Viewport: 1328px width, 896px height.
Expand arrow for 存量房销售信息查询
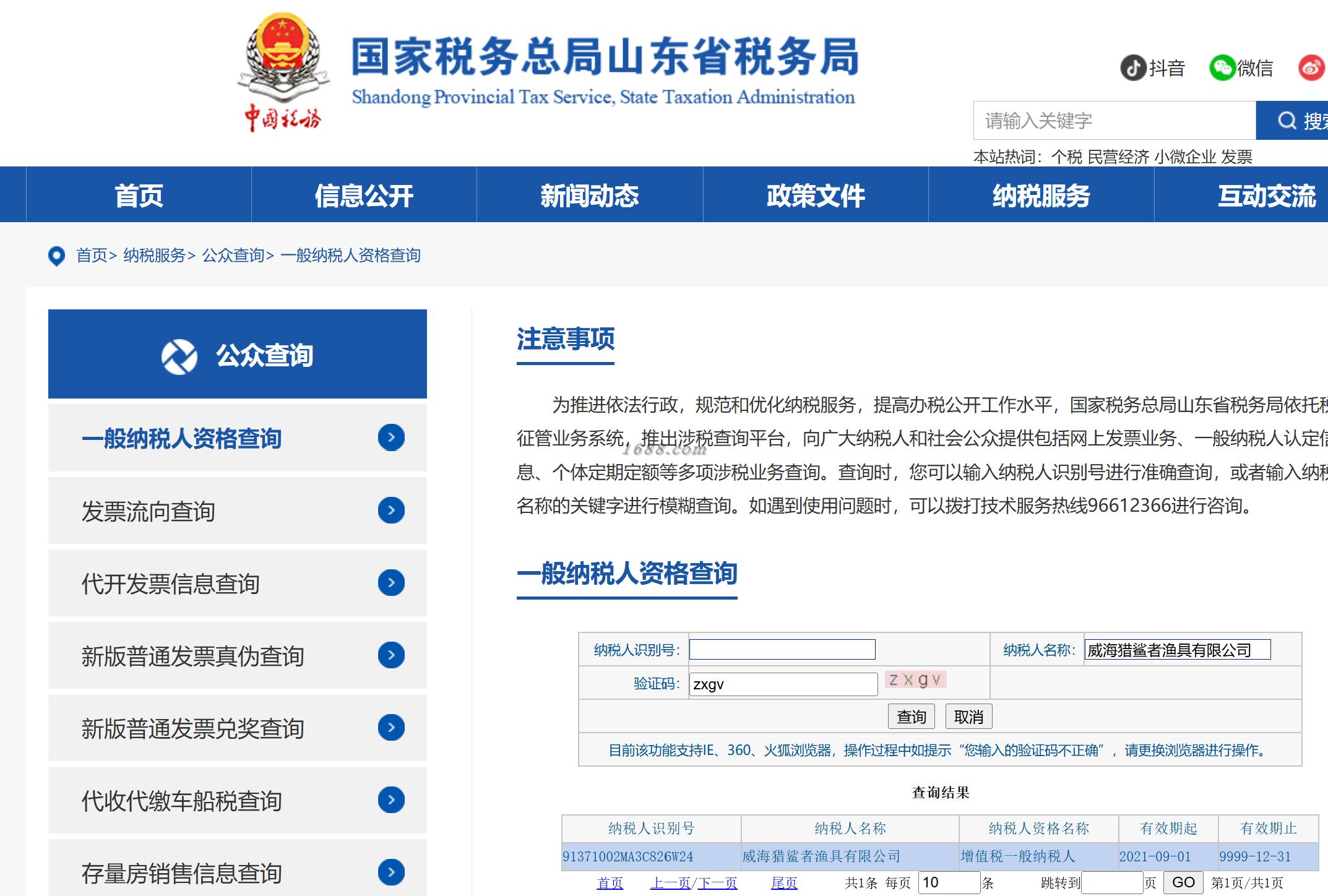tap(391, 872)
